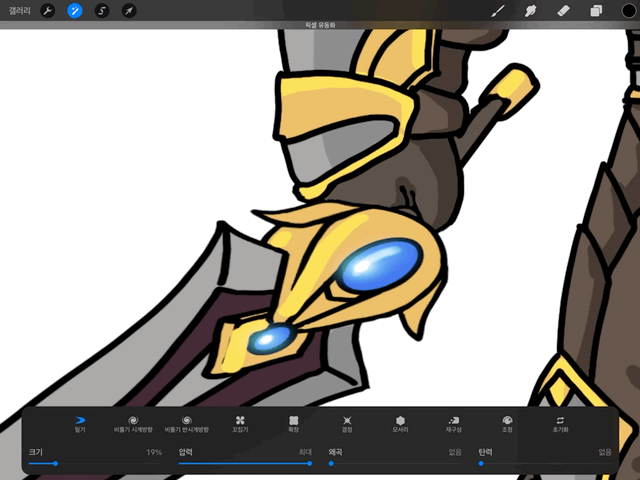Open the Adjustments magic wand menu

click(75, 11)
